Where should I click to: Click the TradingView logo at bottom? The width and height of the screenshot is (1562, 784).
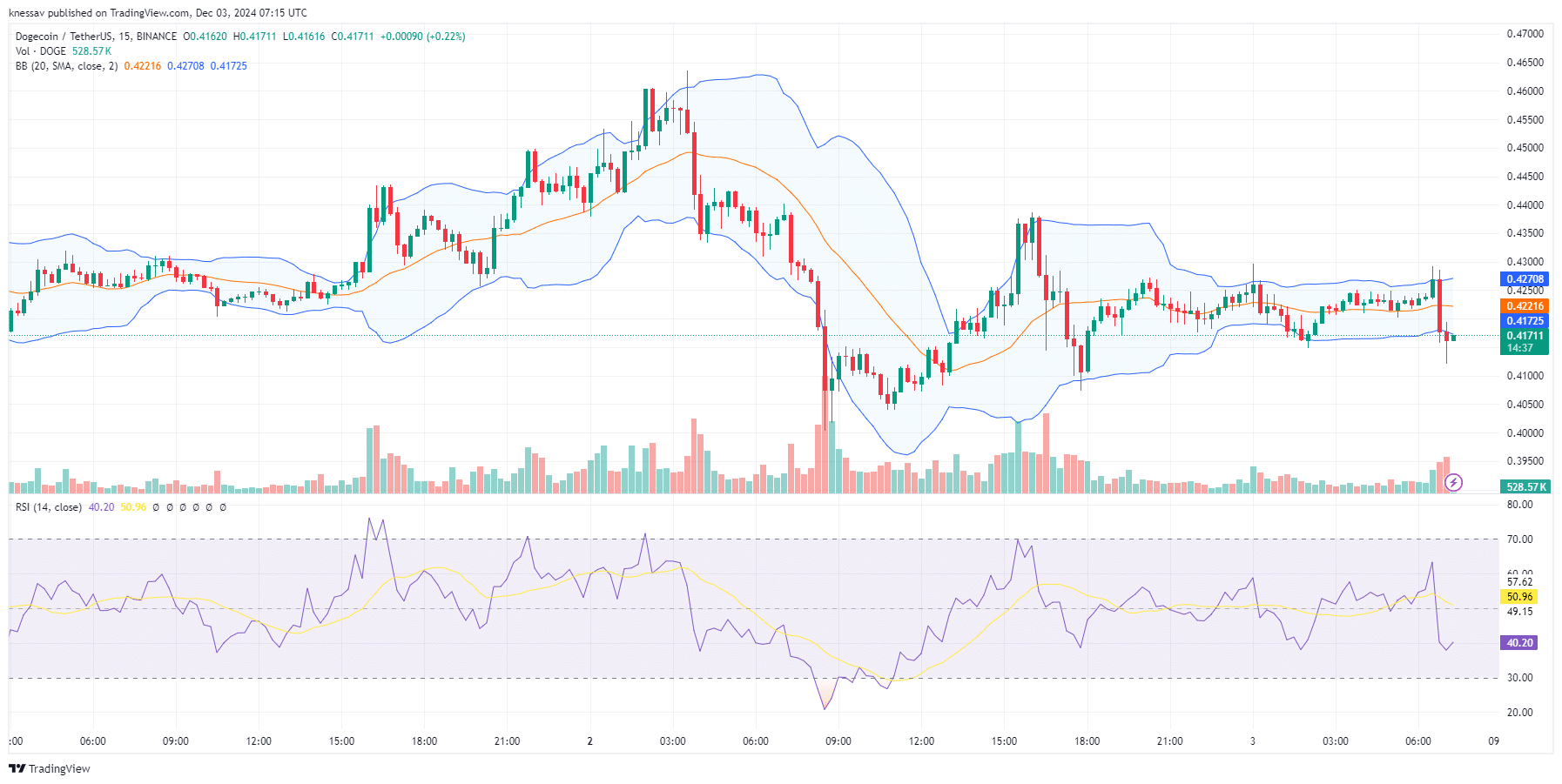click(x=50, y=768)
